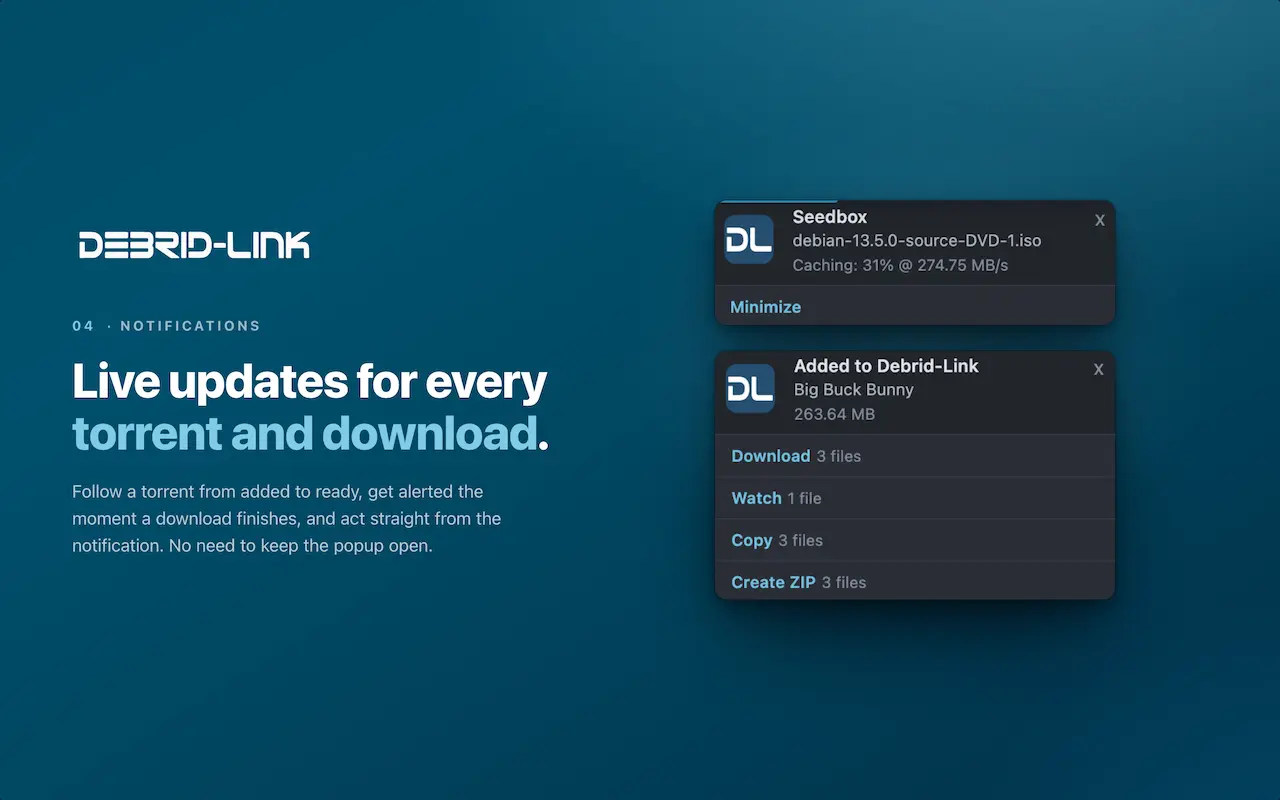Click the Debrid-Link logo

[194, 245]
